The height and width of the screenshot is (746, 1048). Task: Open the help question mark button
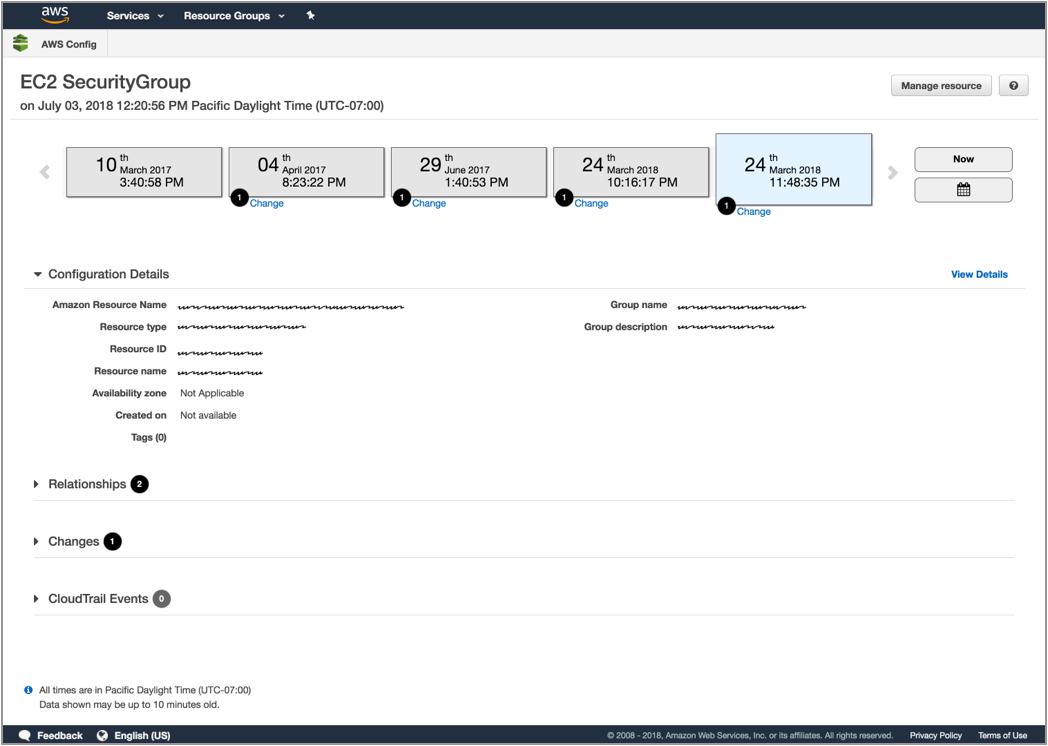[1013, 86]
